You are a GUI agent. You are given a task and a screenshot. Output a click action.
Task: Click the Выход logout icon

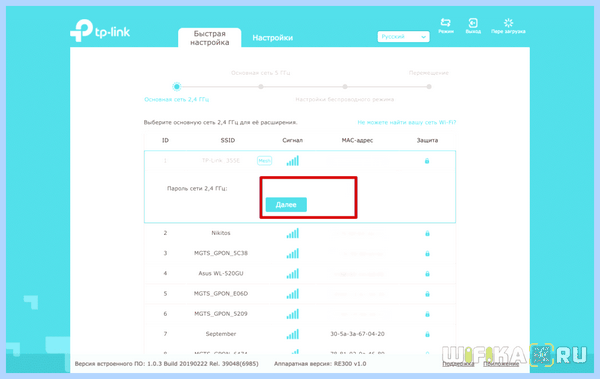point(473,26)
